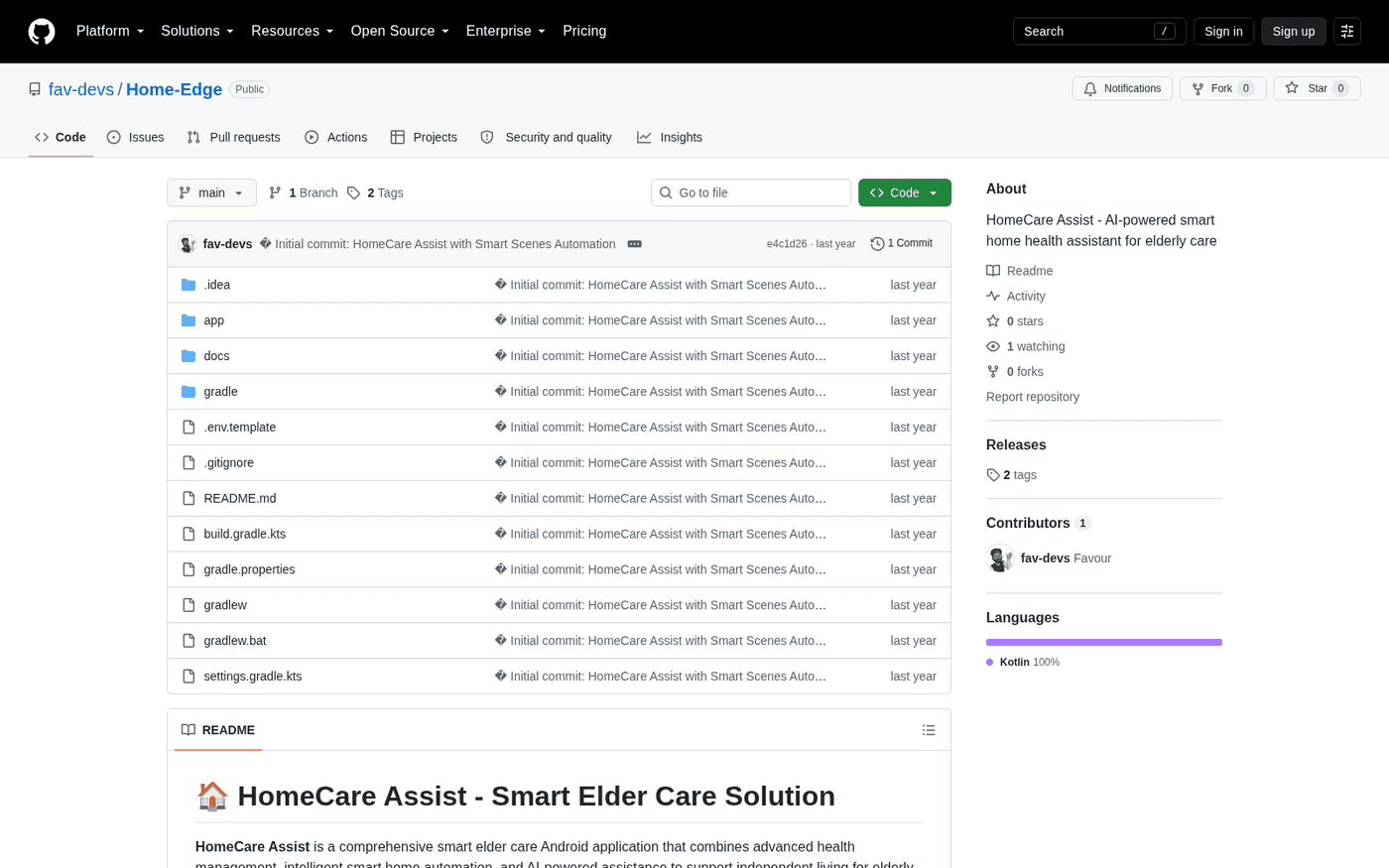Screen dimensions: 1389x868
Task: Focus the Go to file input
Action: click(x=751, y=192)
